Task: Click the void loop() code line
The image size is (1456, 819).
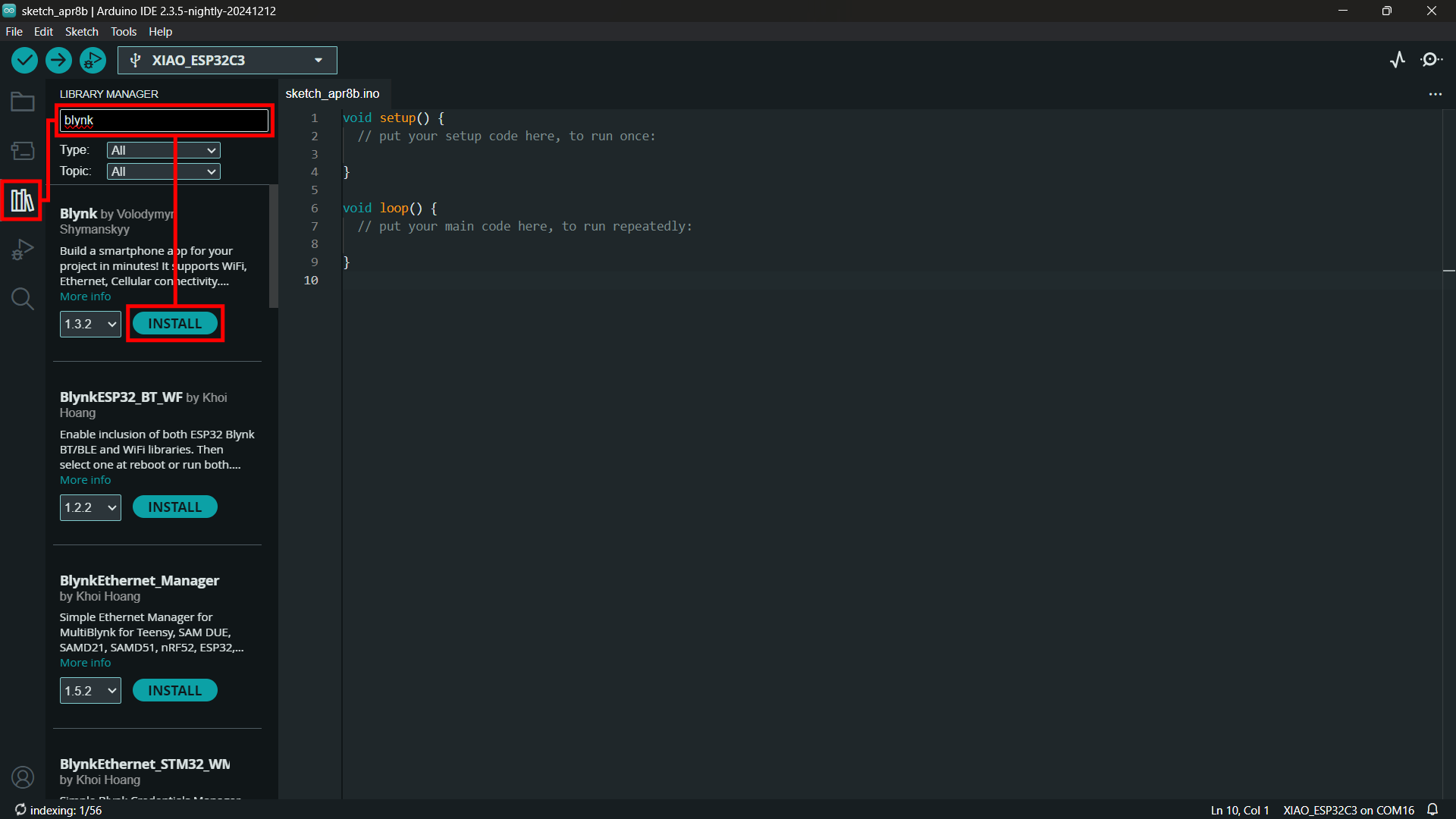Action: click(x=390, y=208)
